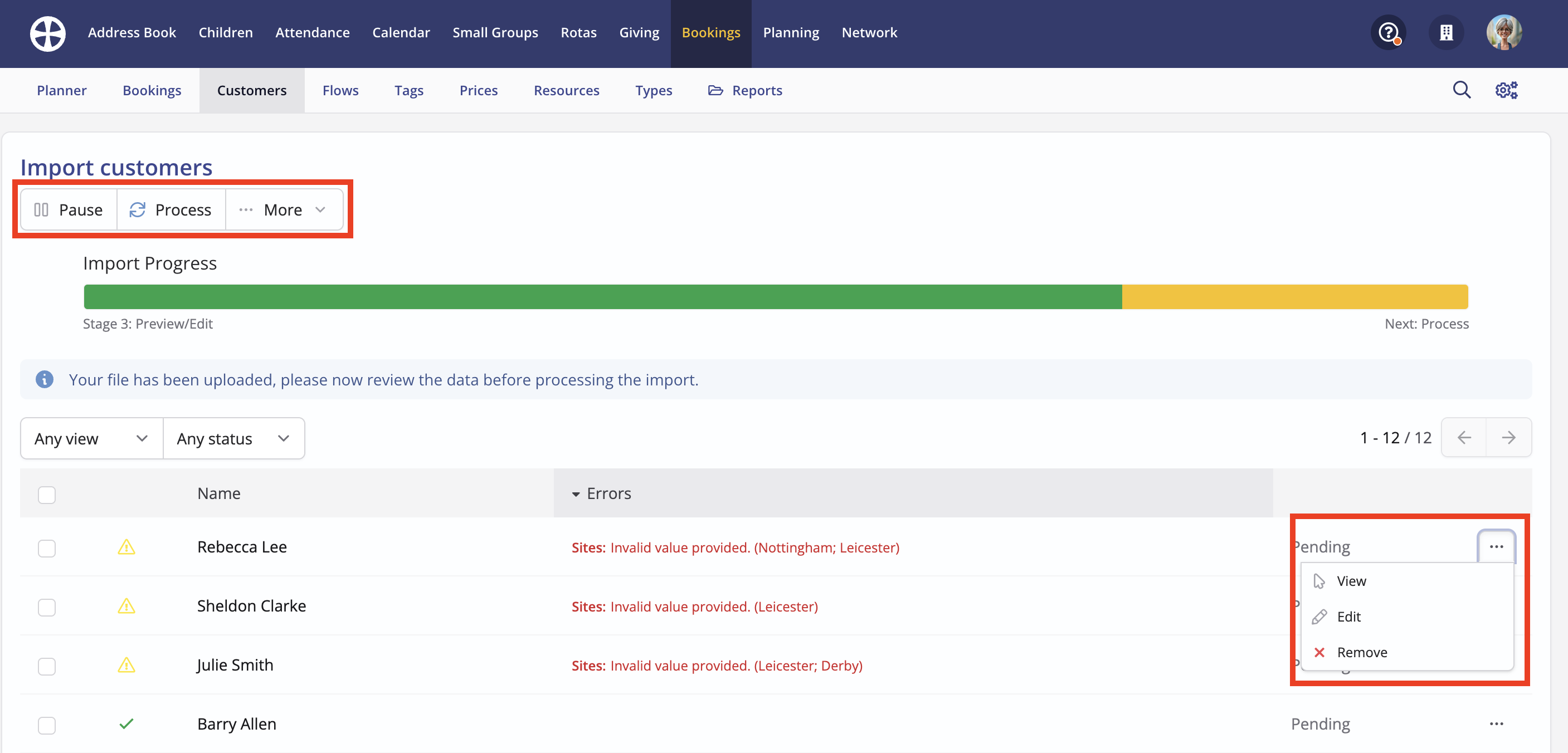Viewport: 1568px width, 753px height.
Task: Select Remove in the row menu
Action: coord(1407,652)
